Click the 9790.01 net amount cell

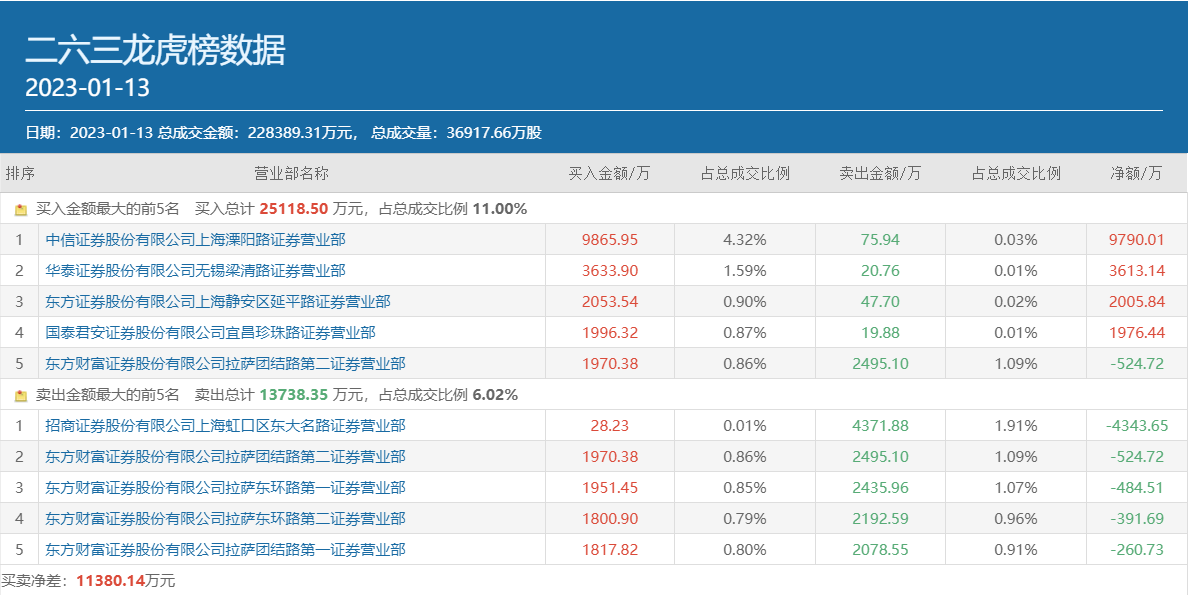tap(1136, 240)
